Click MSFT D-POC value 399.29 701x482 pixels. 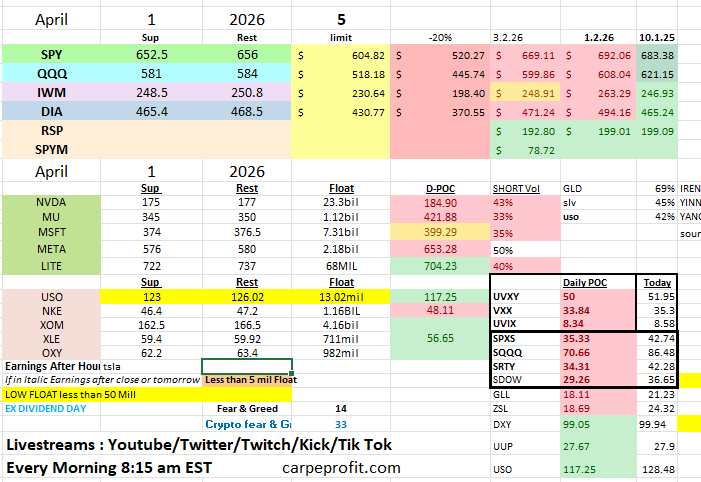(440, 232)
